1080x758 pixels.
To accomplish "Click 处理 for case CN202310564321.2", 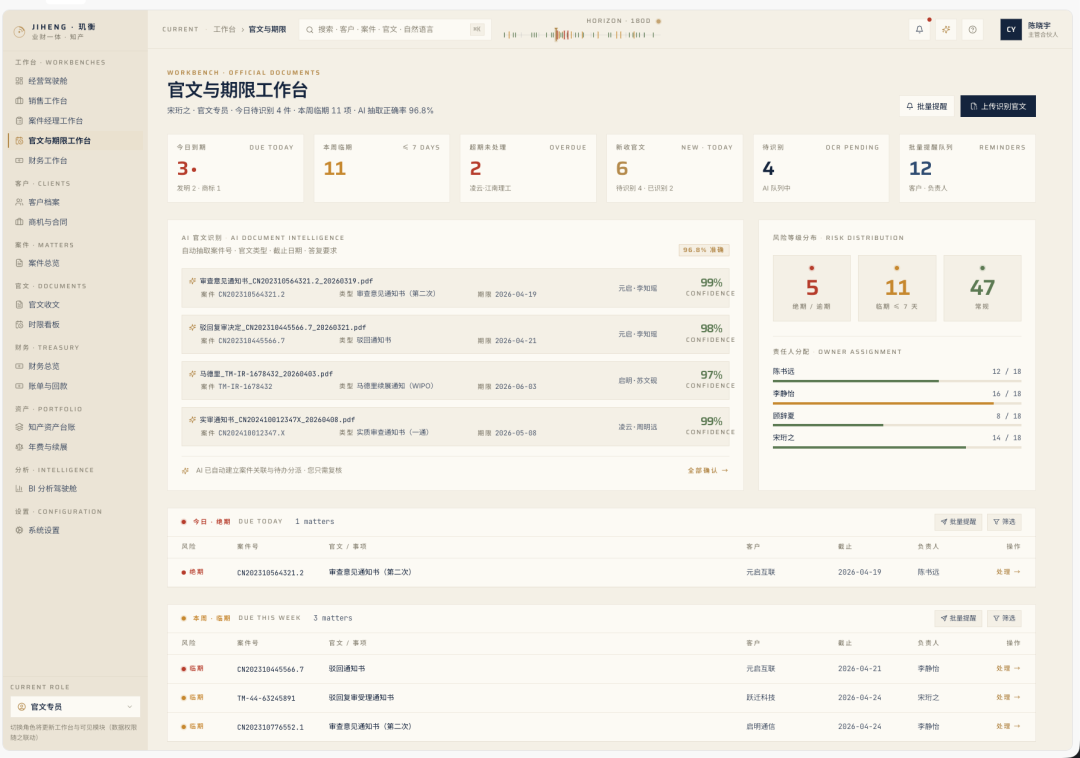I will [1008, 572].
